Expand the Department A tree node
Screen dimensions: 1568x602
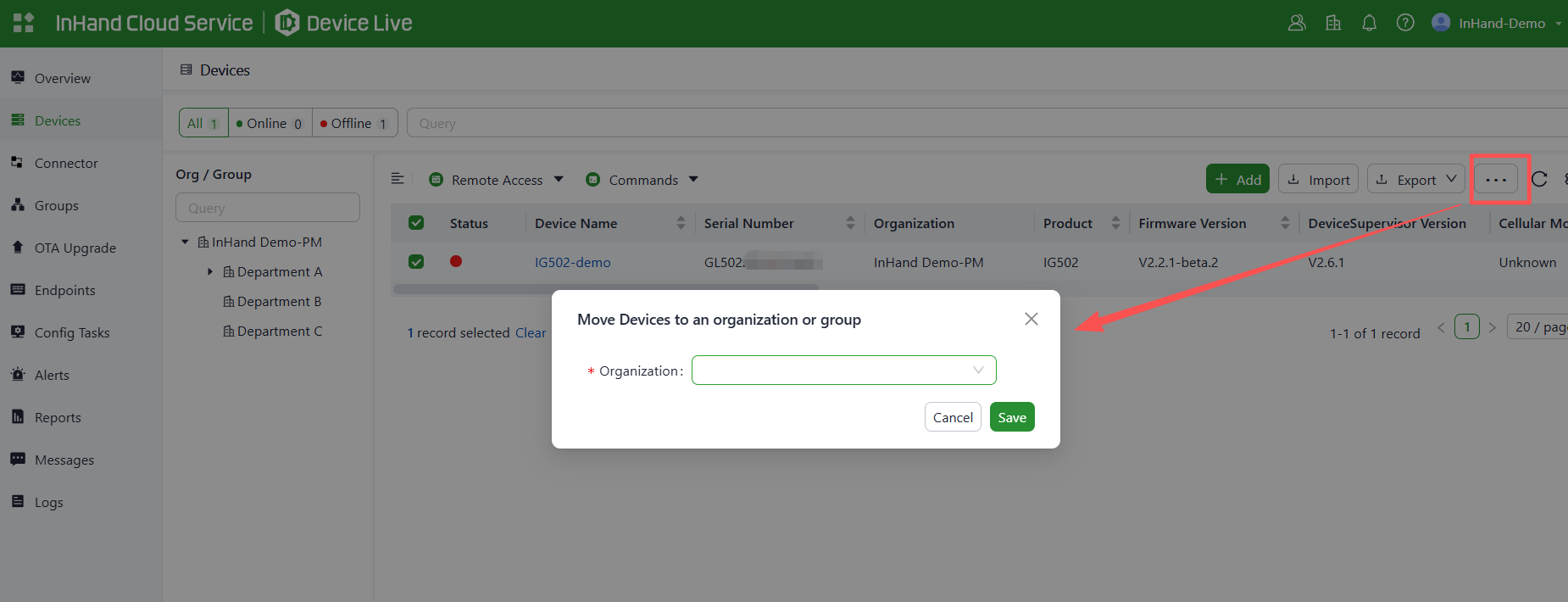pyautogui.click(x=210, y=271)
